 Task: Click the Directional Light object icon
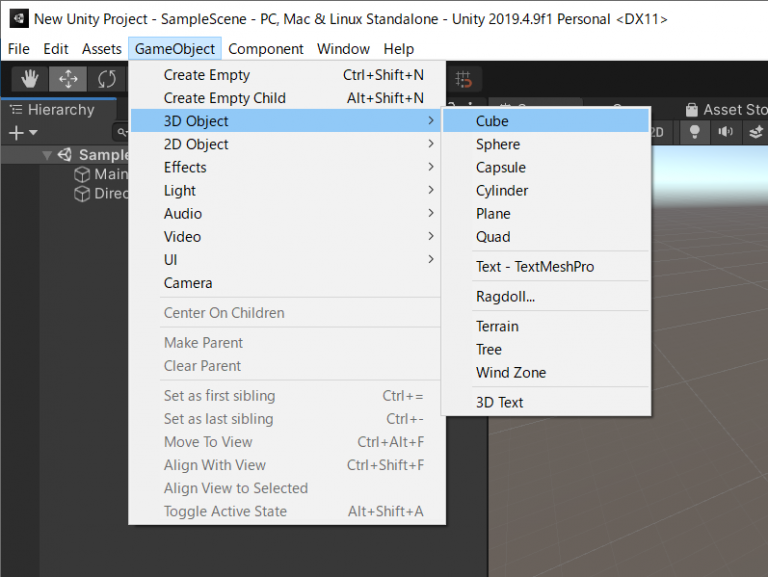pyautogui.click(x=83, y=194)
